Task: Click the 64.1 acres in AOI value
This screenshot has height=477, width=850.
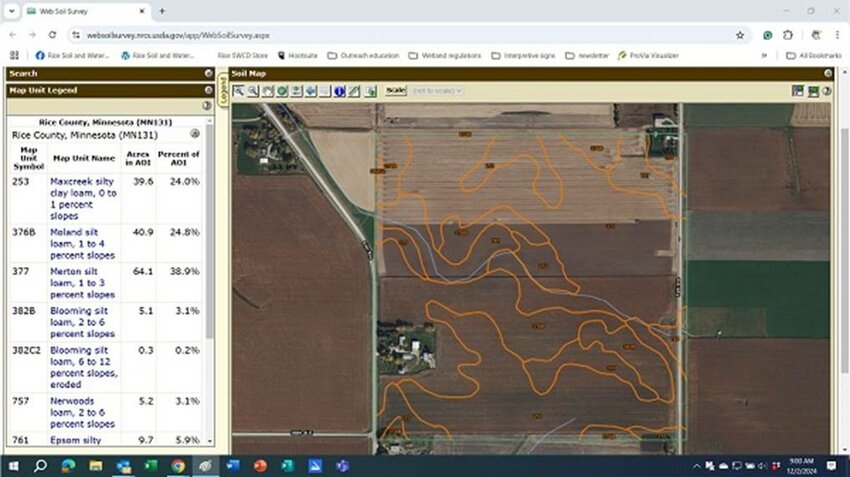Action: tap(143, 271)
